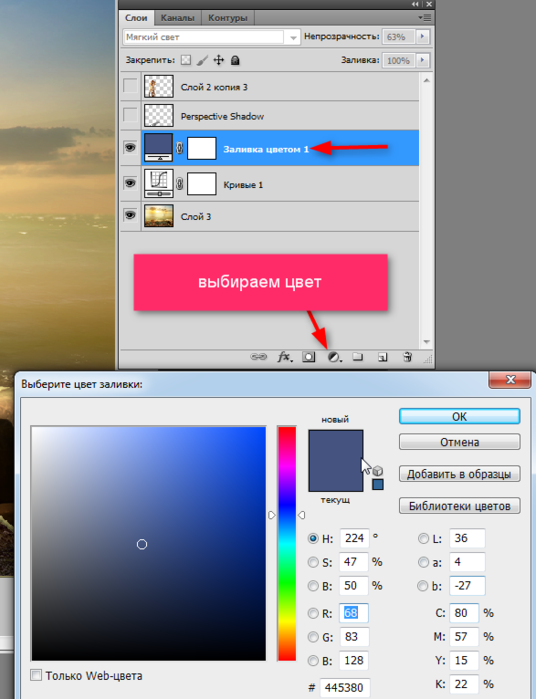Click the Добавить в образцы button
This screenshot has width=536, height=699.
pyautogui.click(x=459, y=474)
